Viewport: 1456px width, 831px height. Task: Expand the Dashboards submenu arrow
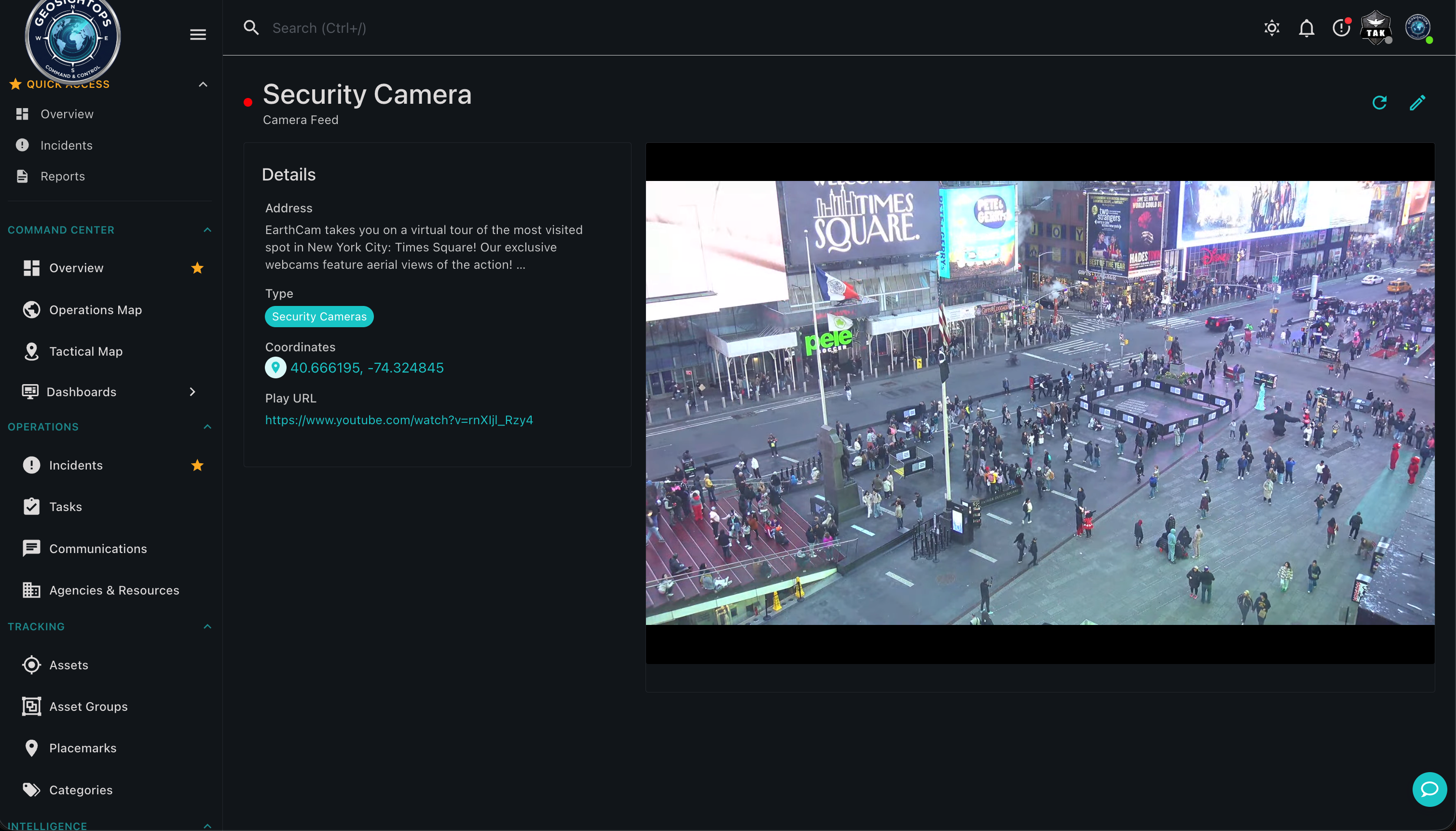pos(192,391)
